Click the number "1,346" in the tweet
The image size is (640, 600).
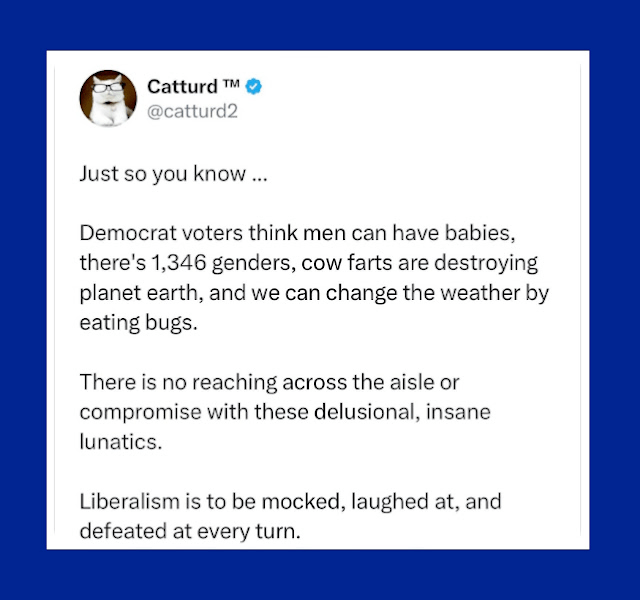coord(185,267)
